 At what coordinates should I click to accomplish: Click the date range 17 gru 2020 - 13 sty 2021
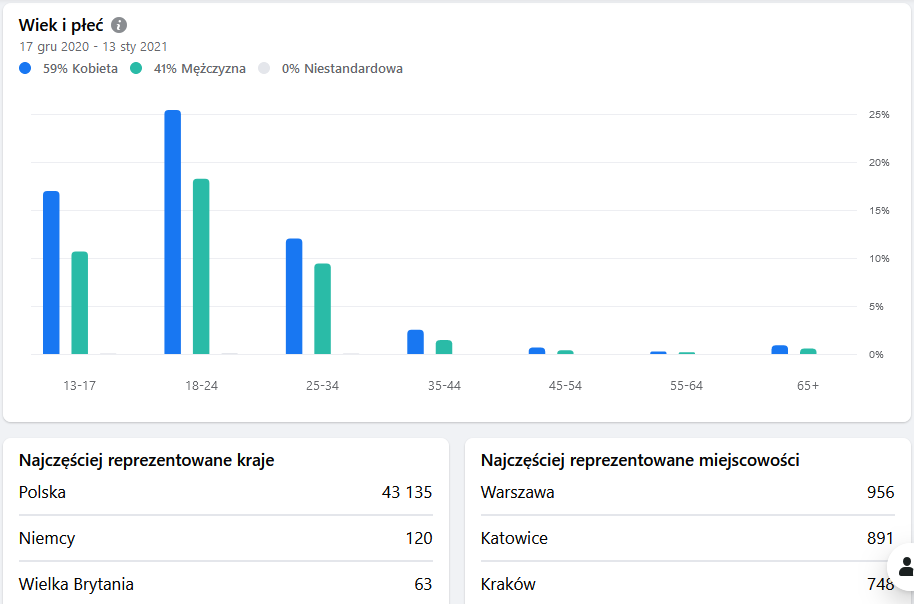[93, 46]
